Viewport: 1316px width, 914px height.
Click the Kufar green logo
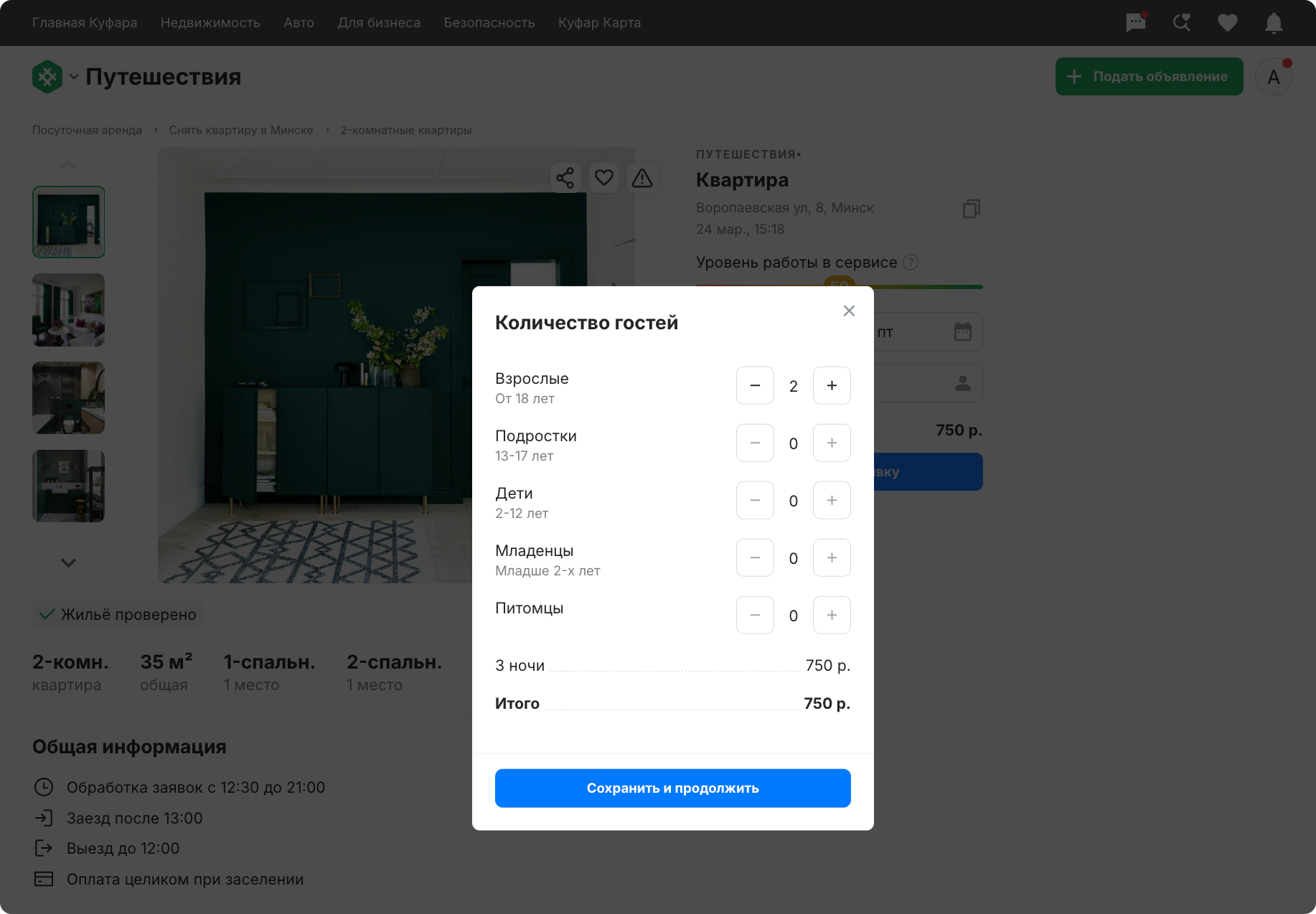(47, 77)
